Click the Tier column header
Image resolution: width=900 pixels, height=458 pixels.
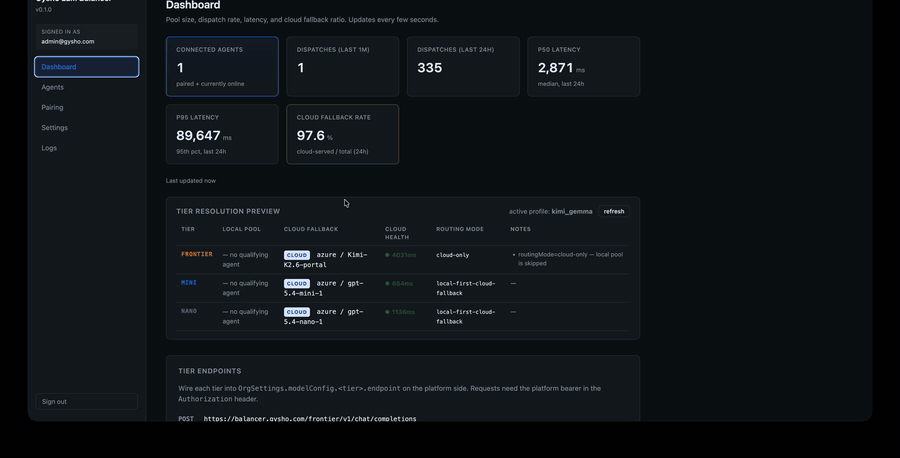188,229
